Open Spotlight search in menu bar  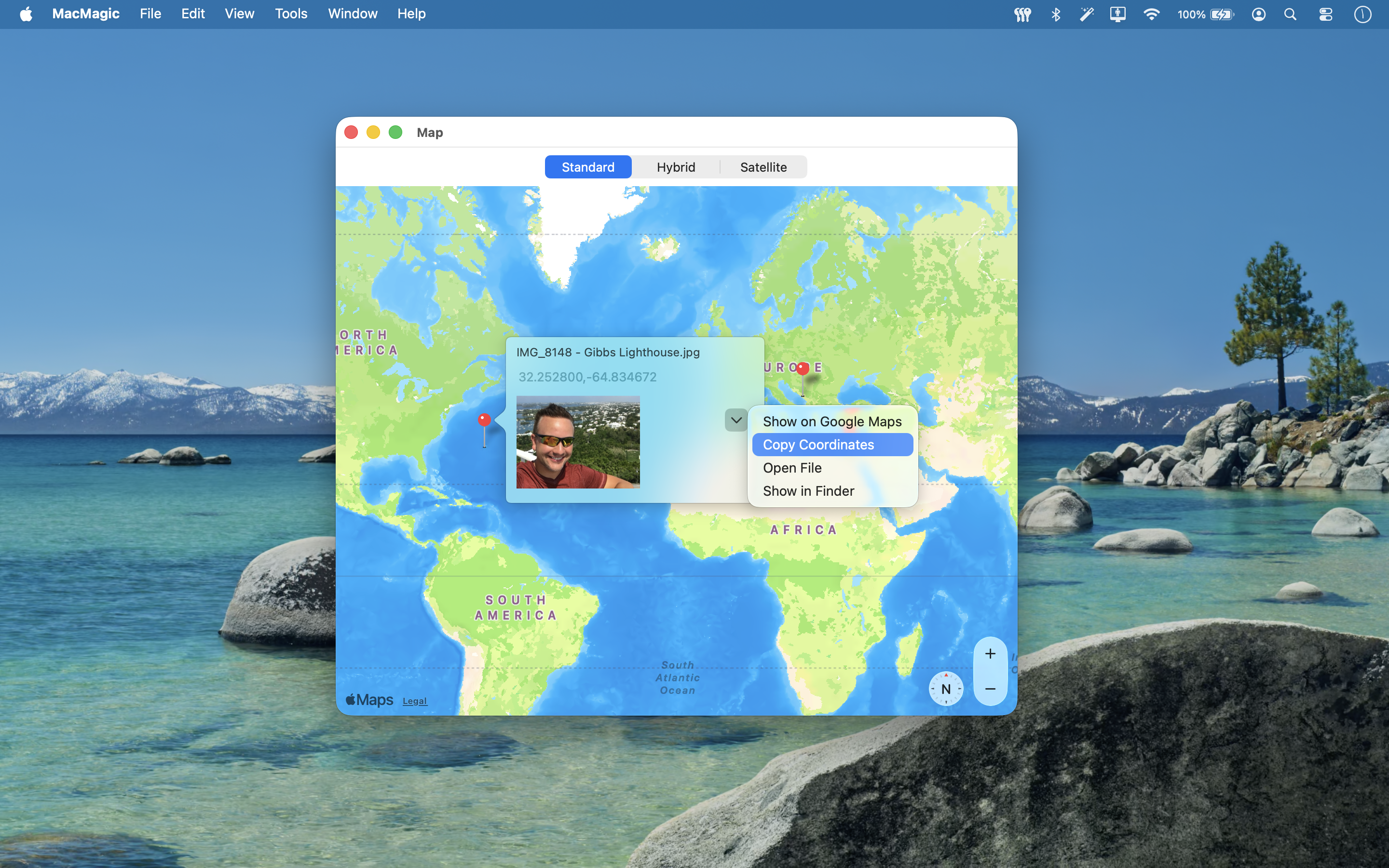point(1290,14)
